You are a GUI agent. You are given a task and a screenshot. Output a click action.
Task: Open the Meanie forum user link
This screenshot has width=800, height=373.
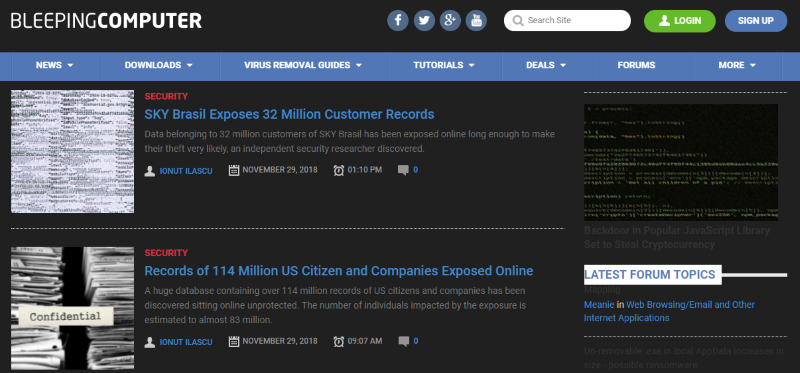tap(599, 305)
